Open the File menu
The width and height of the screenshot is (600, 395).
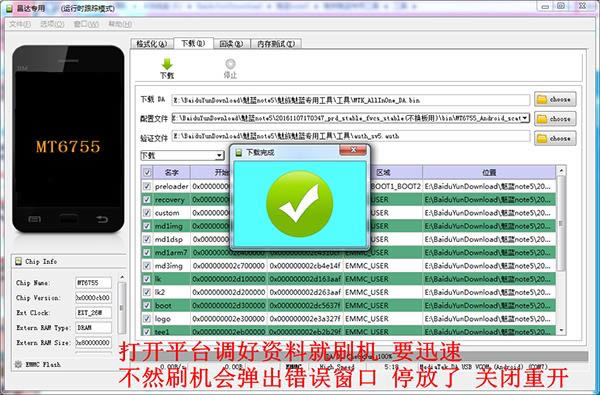(20, 24)
